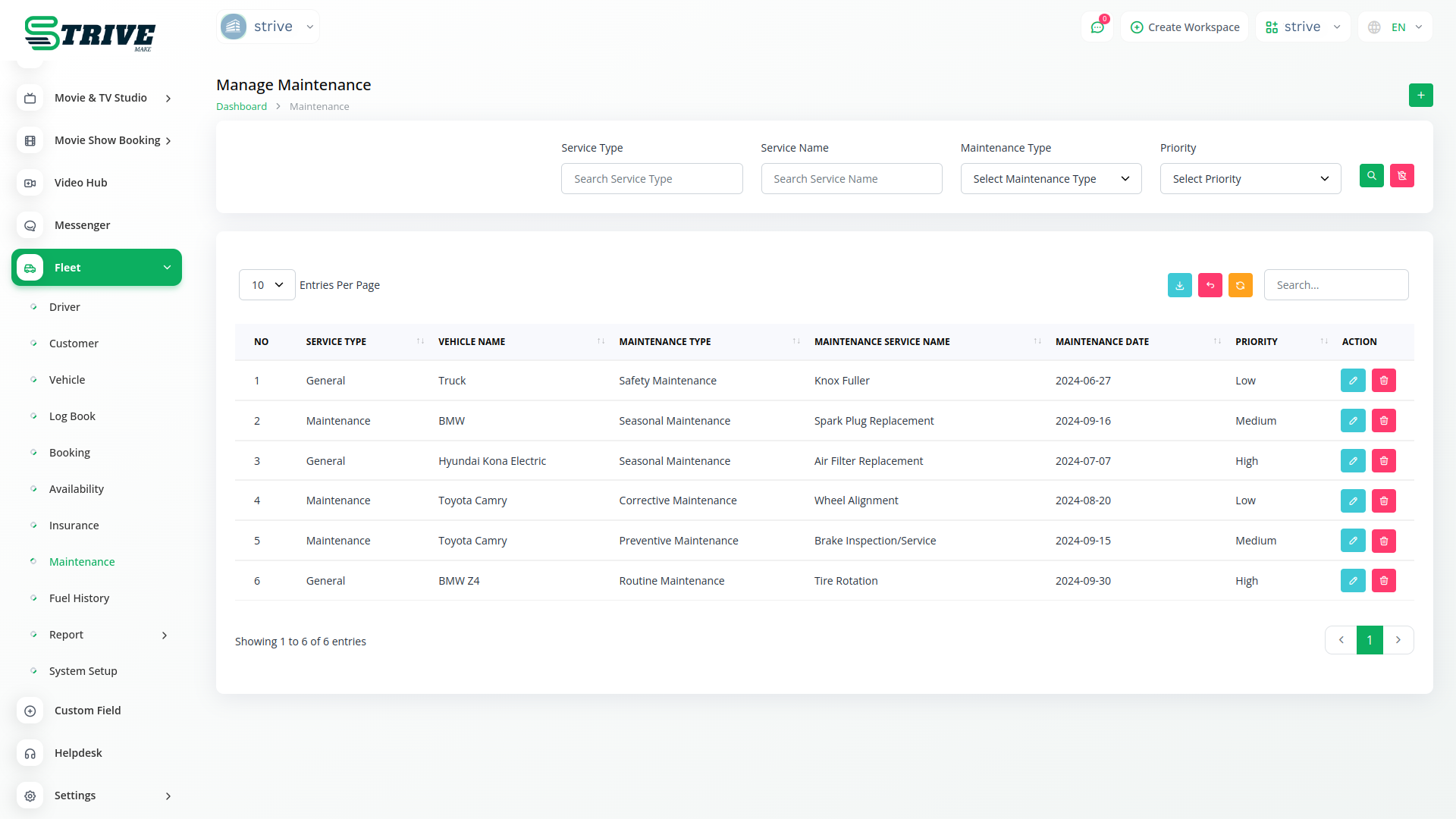Click the green search filter icon button
1456x819 pixels.
pos(1371,176)
